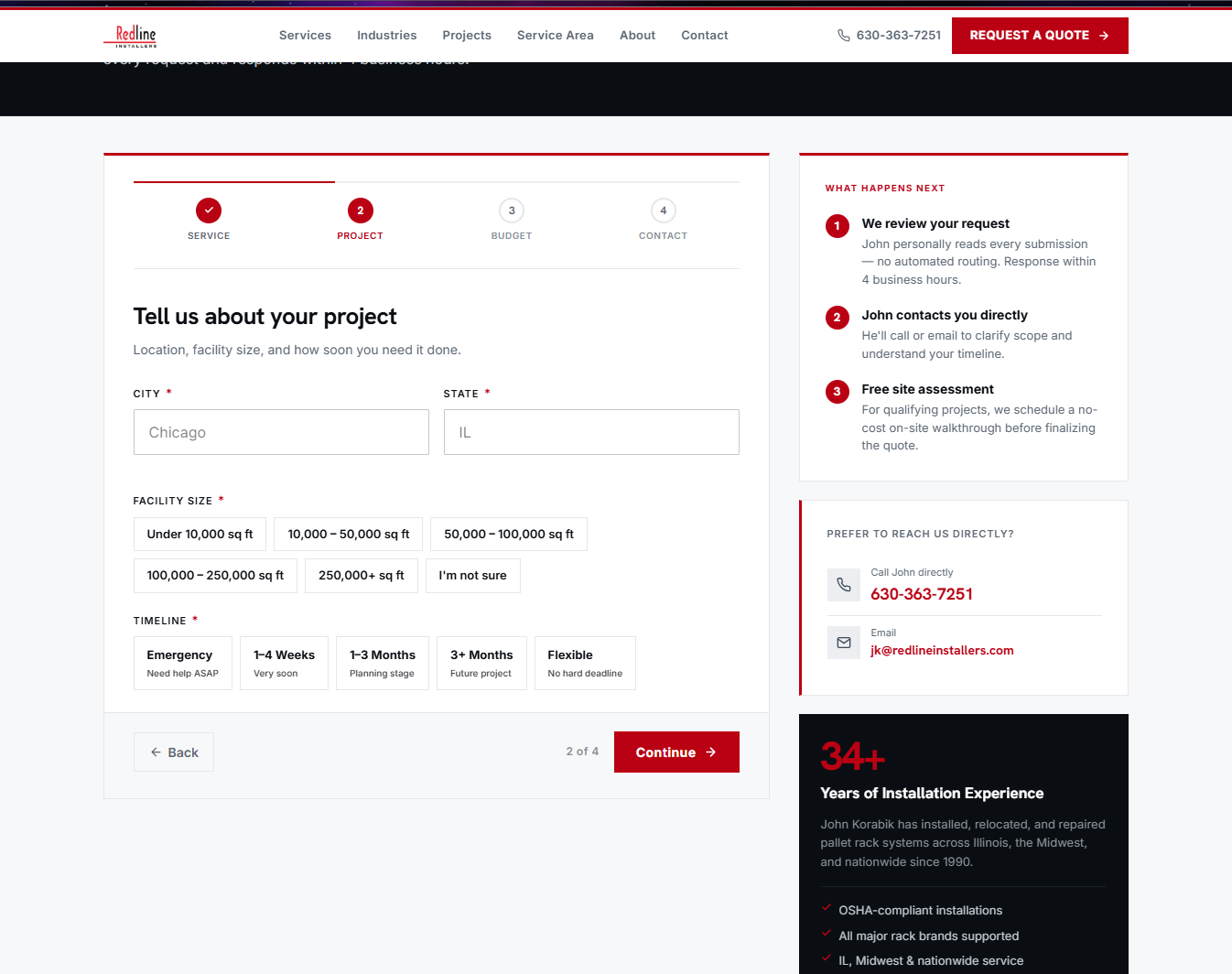Open the Services menu
Image resolution: width=1232 pixels, height=974 pixels.
click(x=305, y=36)
